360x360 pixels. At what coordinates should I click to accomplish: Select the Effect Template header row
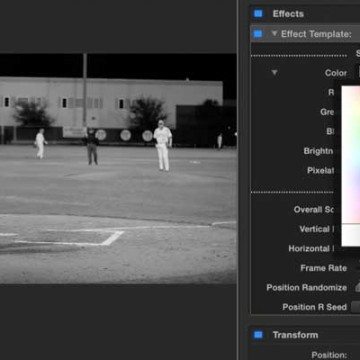click(305, 34)
